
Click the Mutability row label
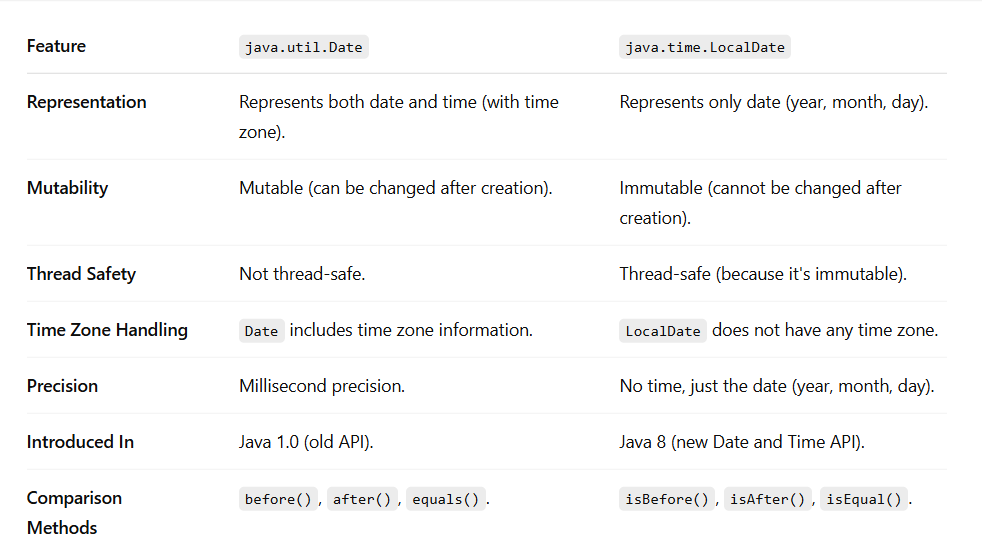coord(67,188)
